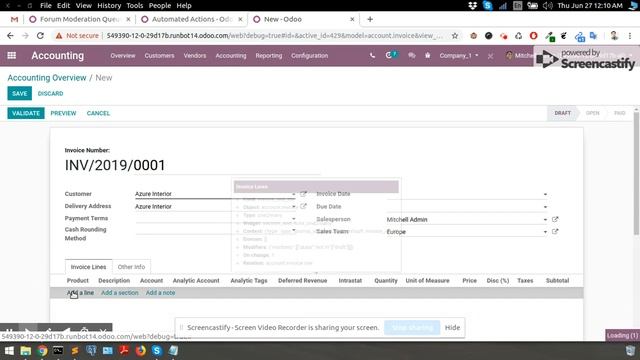
Task: Go back with browser arrow
Action: pyautogui.click(x=10, y=36)
